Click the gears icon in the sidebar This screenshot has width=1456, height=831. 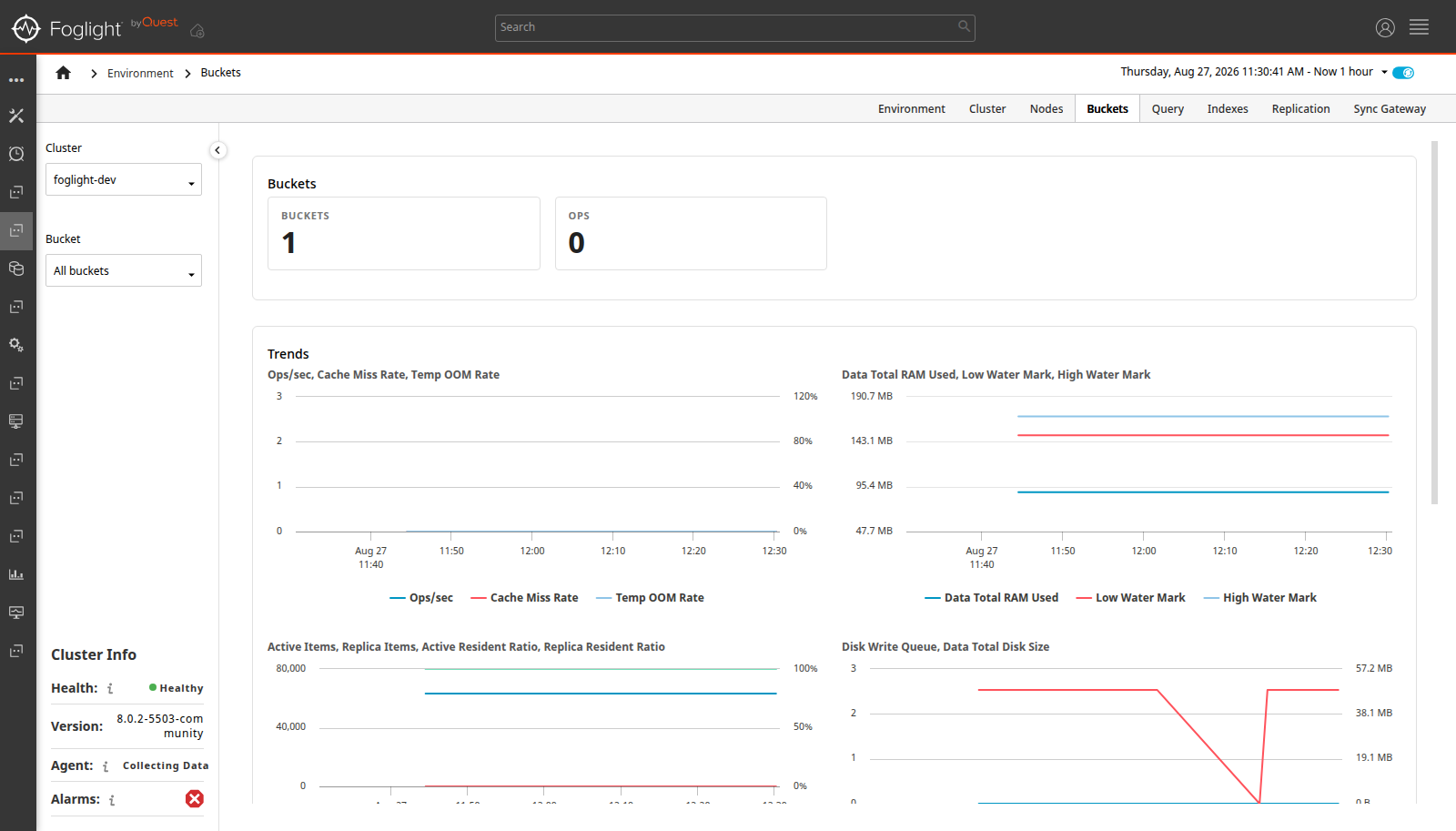(16, 345)
